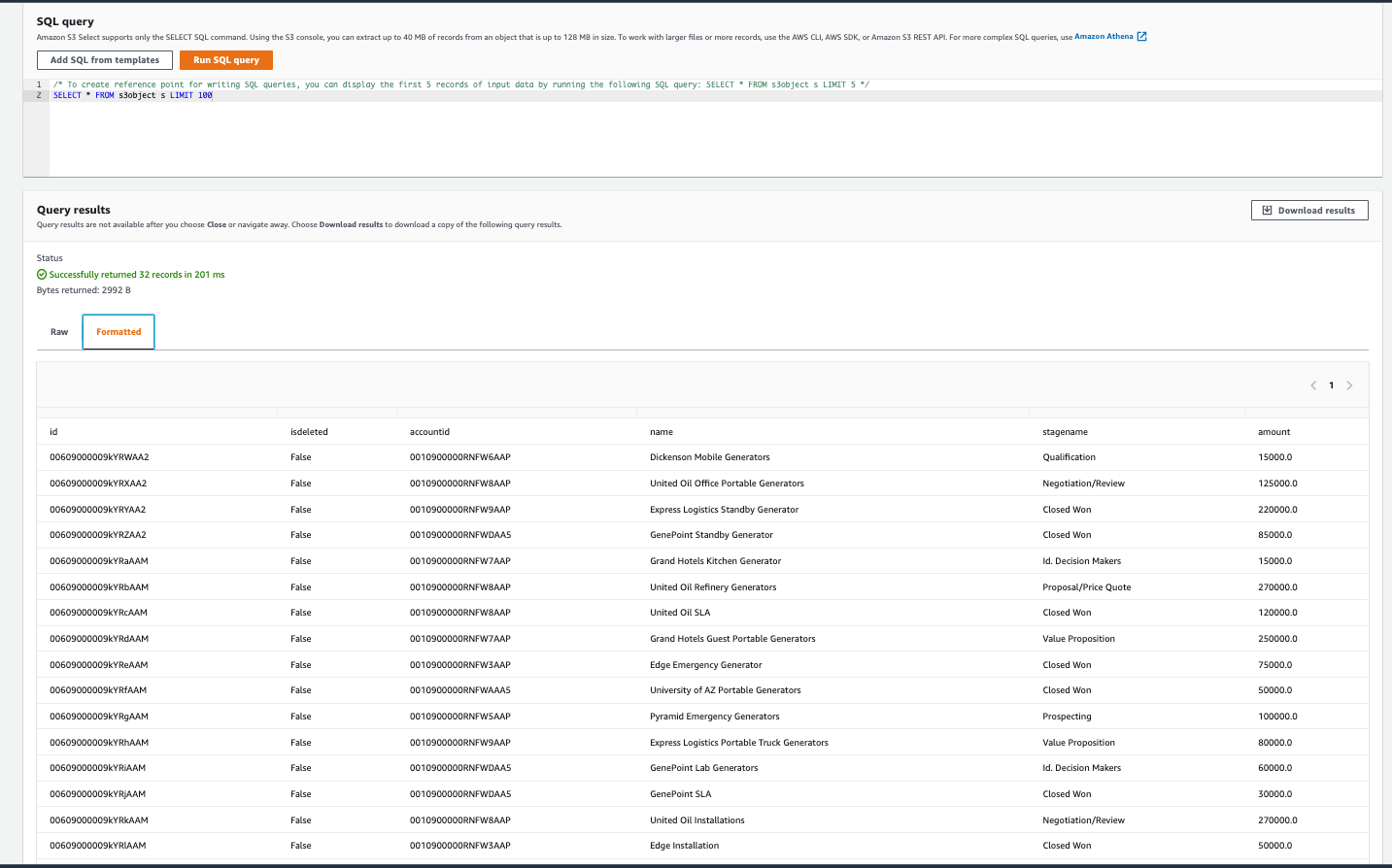Switch to the Raw results tab
1392x868 pixels.
59,332
